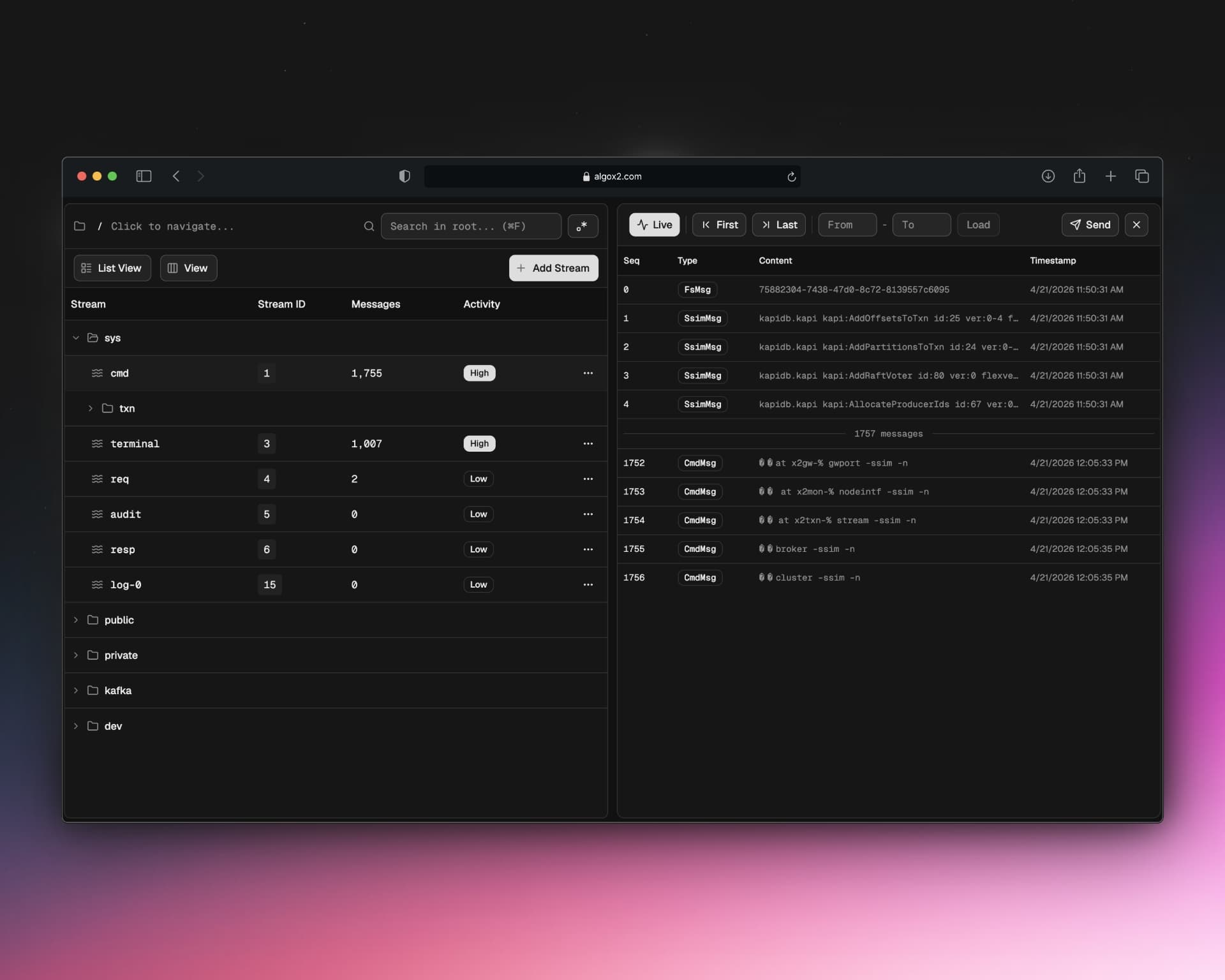
Task: Click the Stream ID column header
Action: click(x=281, y=304)
